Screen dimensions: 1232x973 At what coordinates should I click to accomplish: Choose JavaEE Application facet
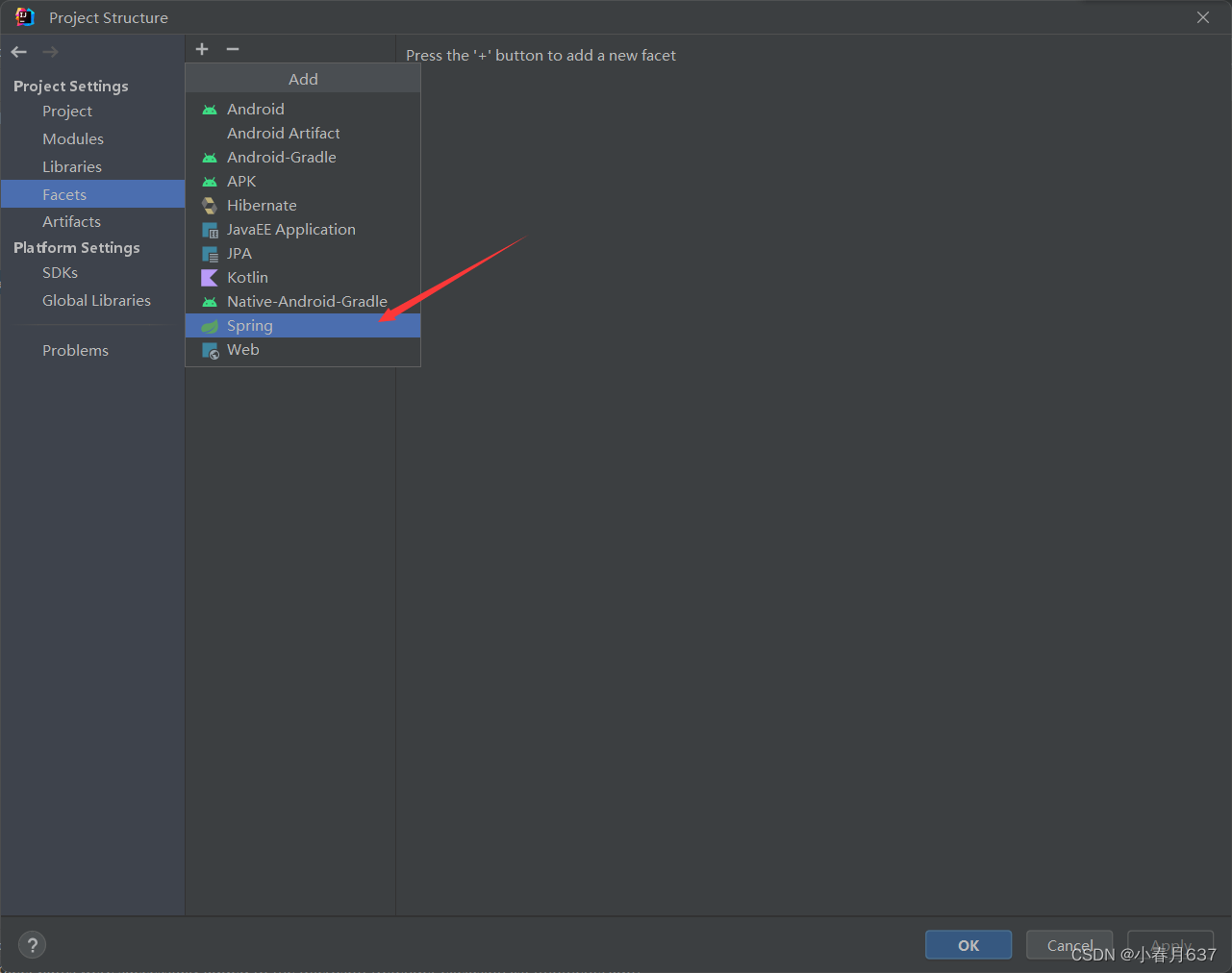pyautogui.click(x=303, y=230)
